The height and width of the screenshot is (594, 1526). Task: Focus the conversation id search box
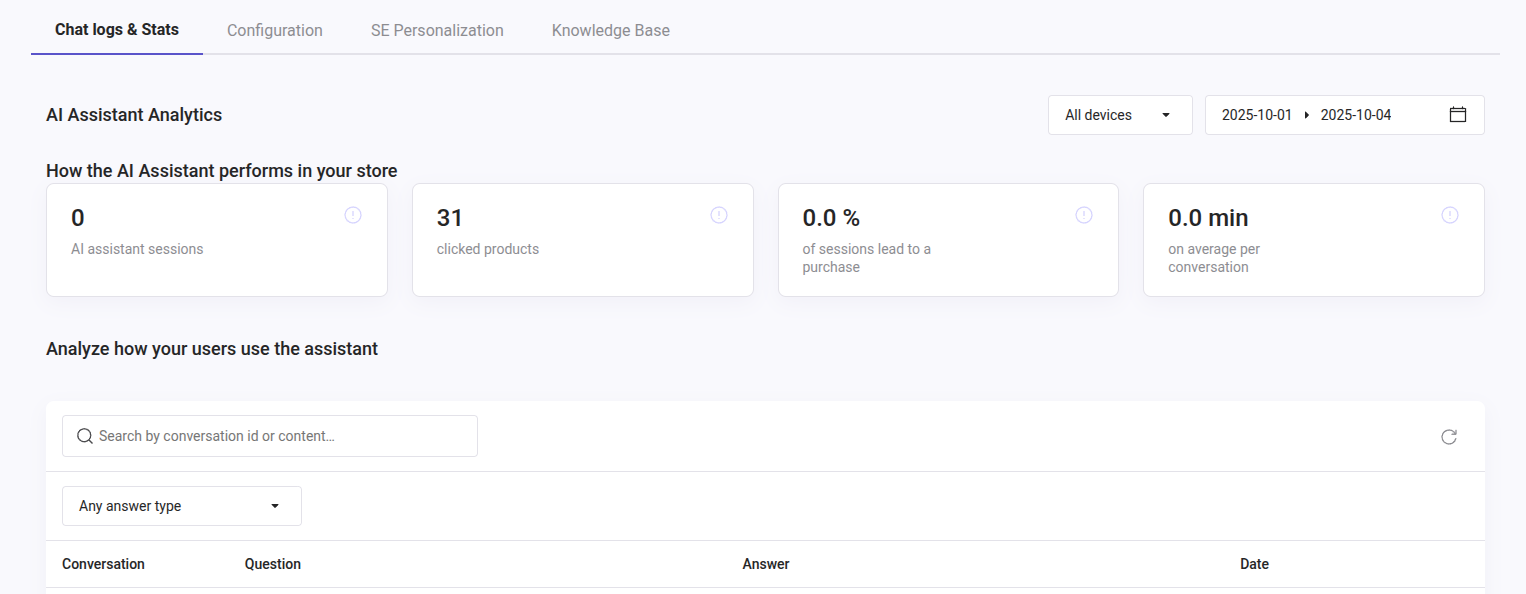[280, 437]
